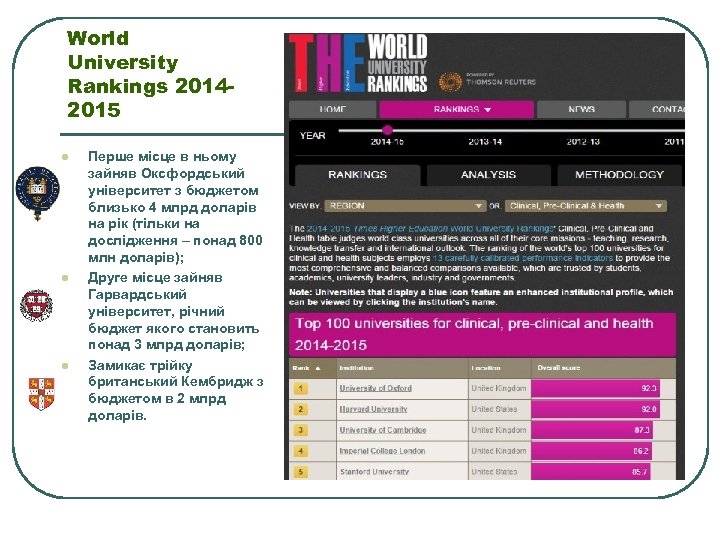
Task: Click the Oxford overall score bar 92.0
Action: (596, 388)
